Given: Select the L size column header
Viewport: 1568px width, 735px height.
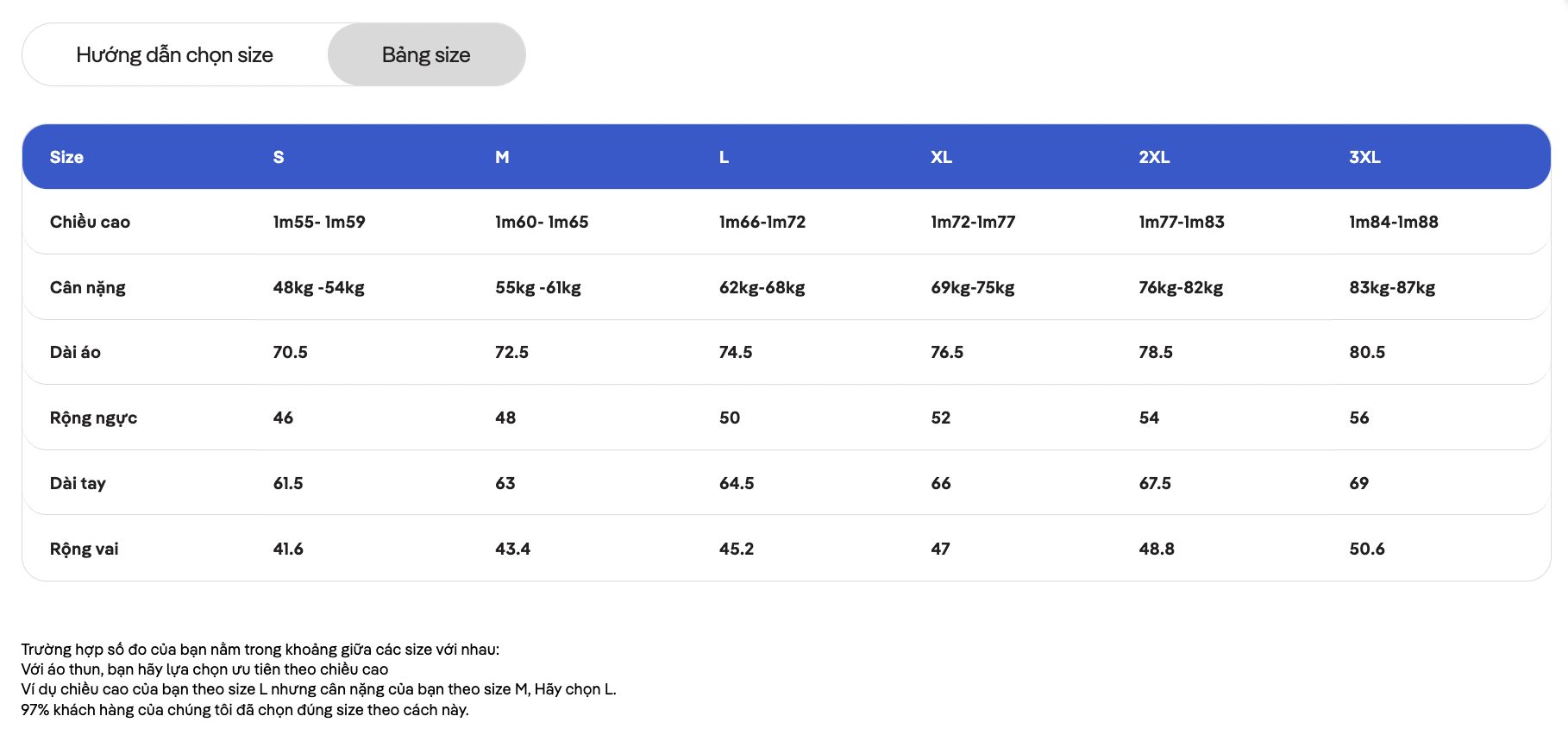Looking at the screenshot, I should pos(724,157).
